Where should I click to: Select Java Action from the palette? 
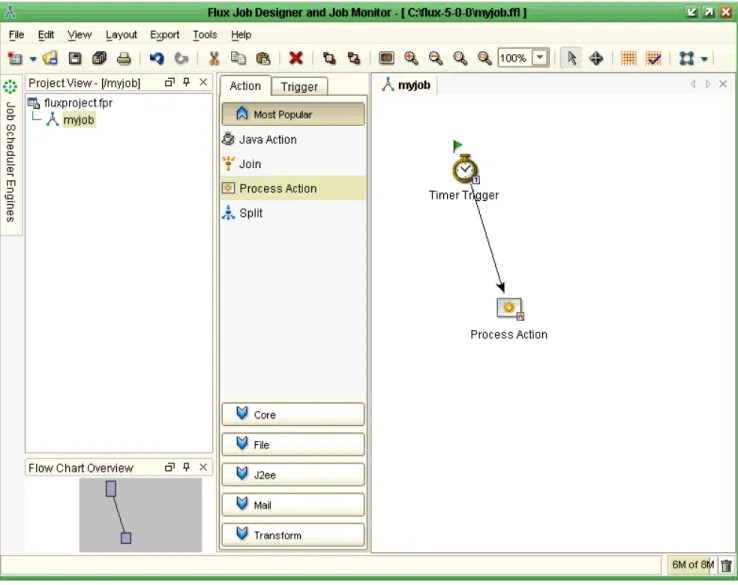coord(293,139)
